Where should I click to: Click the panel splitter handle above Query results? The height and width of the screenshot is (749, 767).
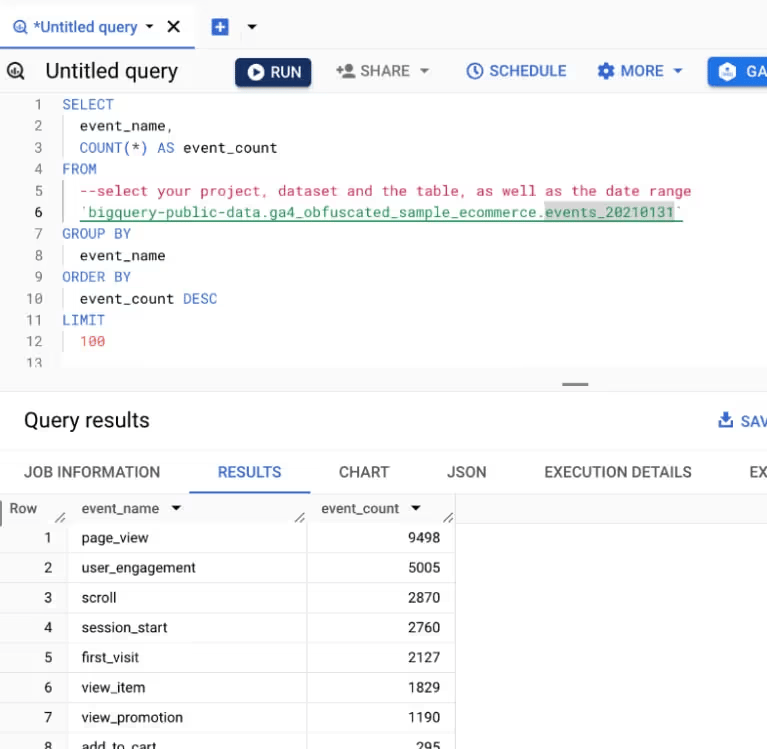[575, 385]
